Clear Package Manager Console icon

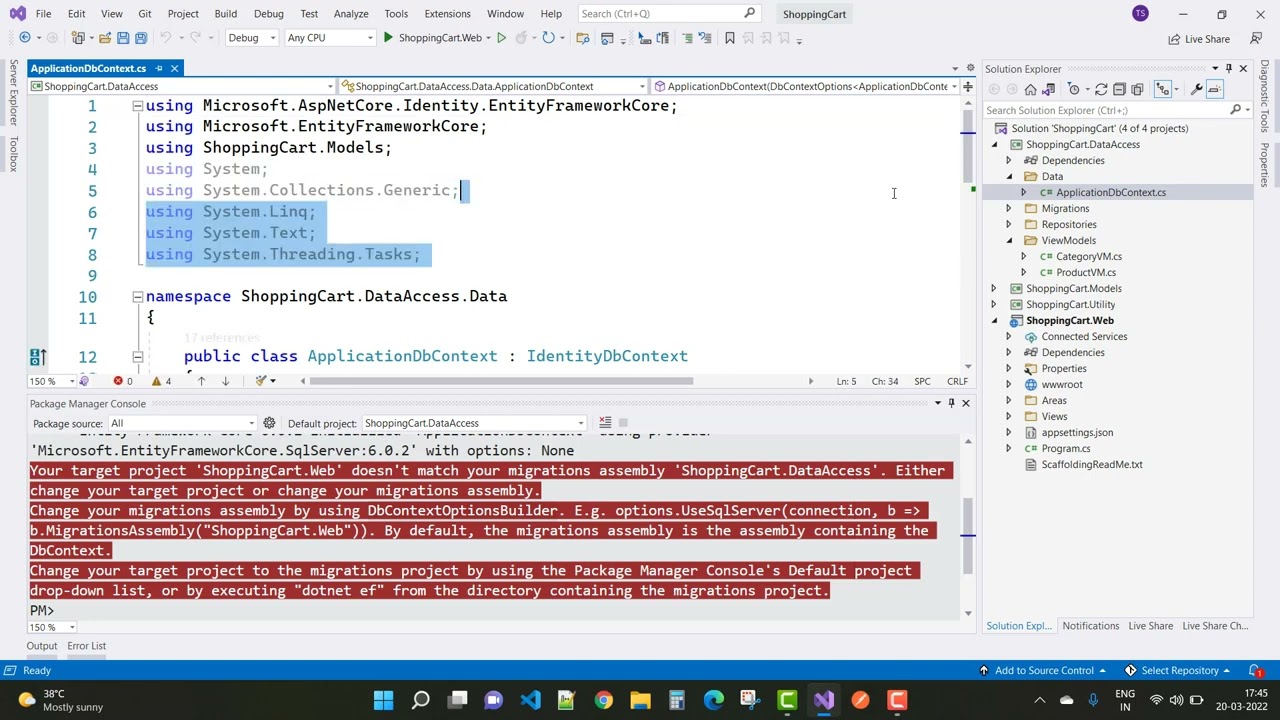(x=605, y=423)
